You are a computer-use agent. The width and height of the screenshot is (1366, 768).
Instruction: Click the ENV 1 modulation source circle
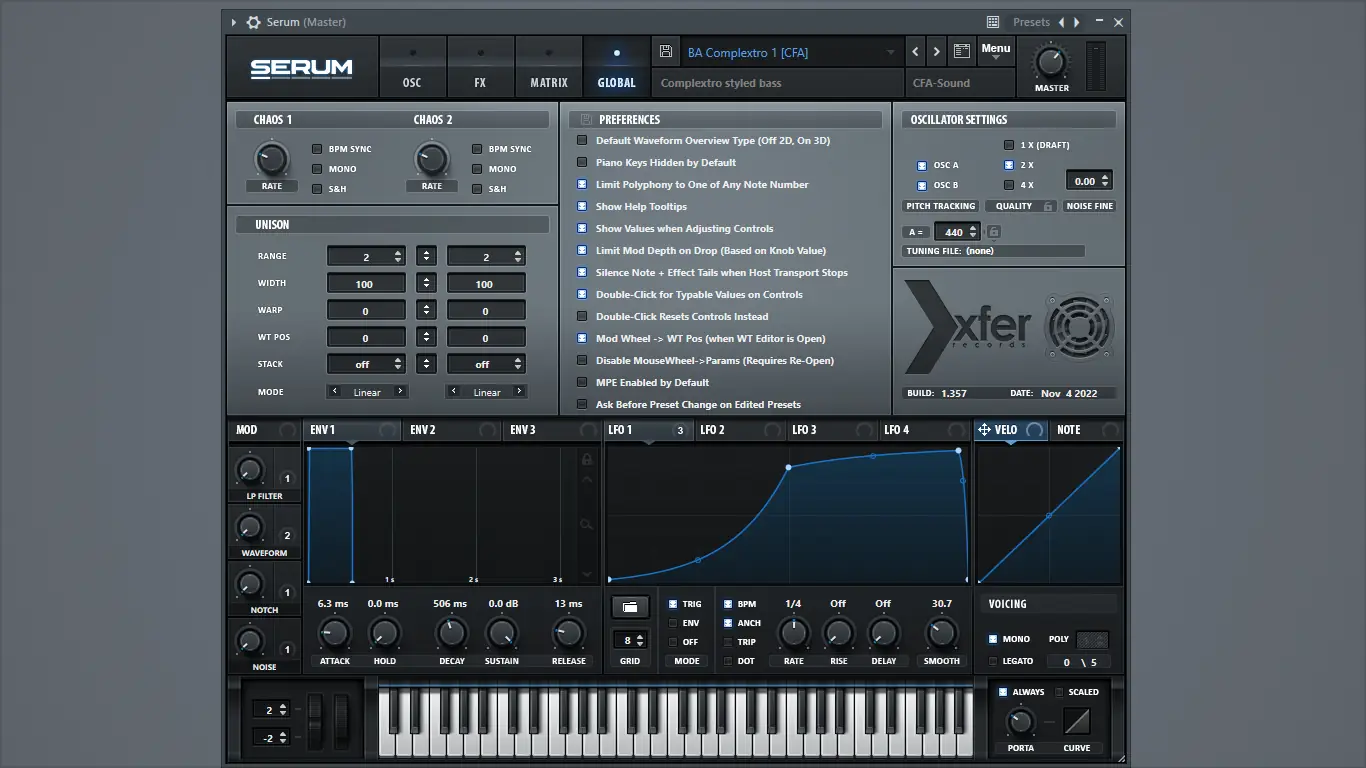(387, 430)
